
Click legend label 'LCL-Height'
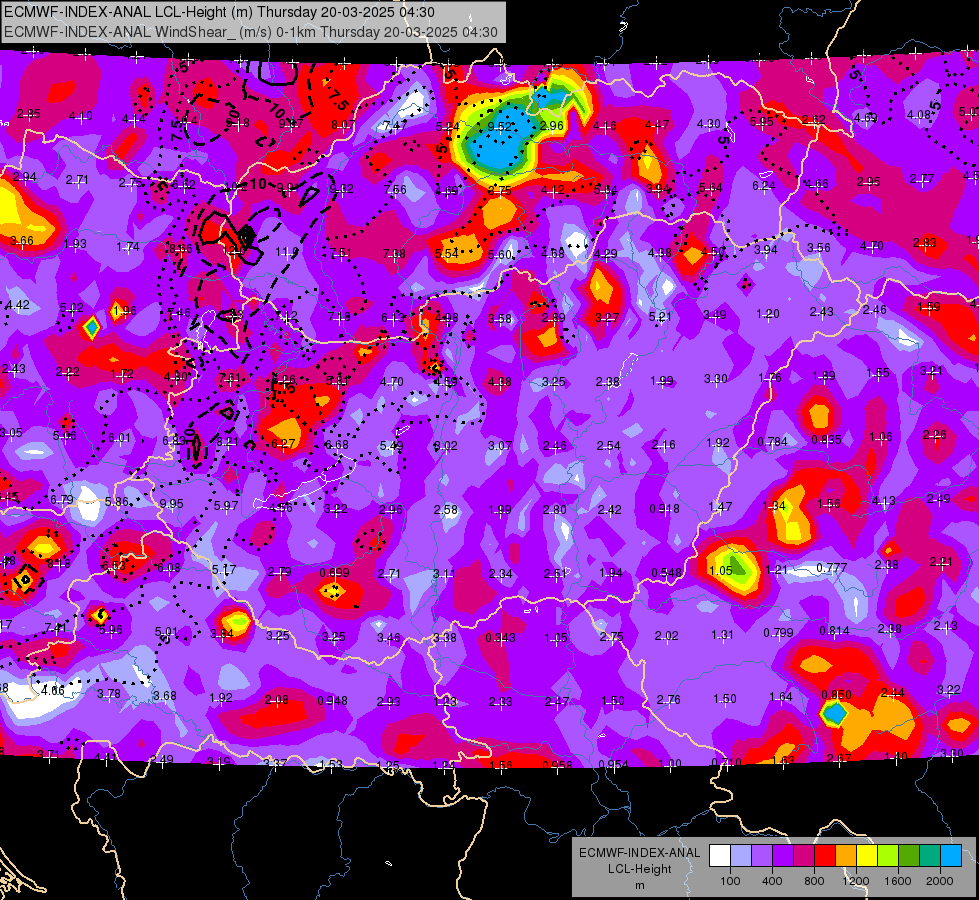coord(639,869)
